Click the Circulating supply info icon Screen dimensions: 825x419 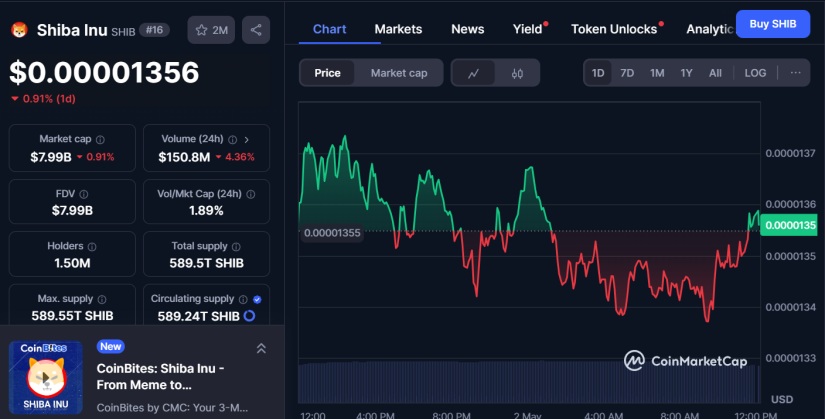243,299
